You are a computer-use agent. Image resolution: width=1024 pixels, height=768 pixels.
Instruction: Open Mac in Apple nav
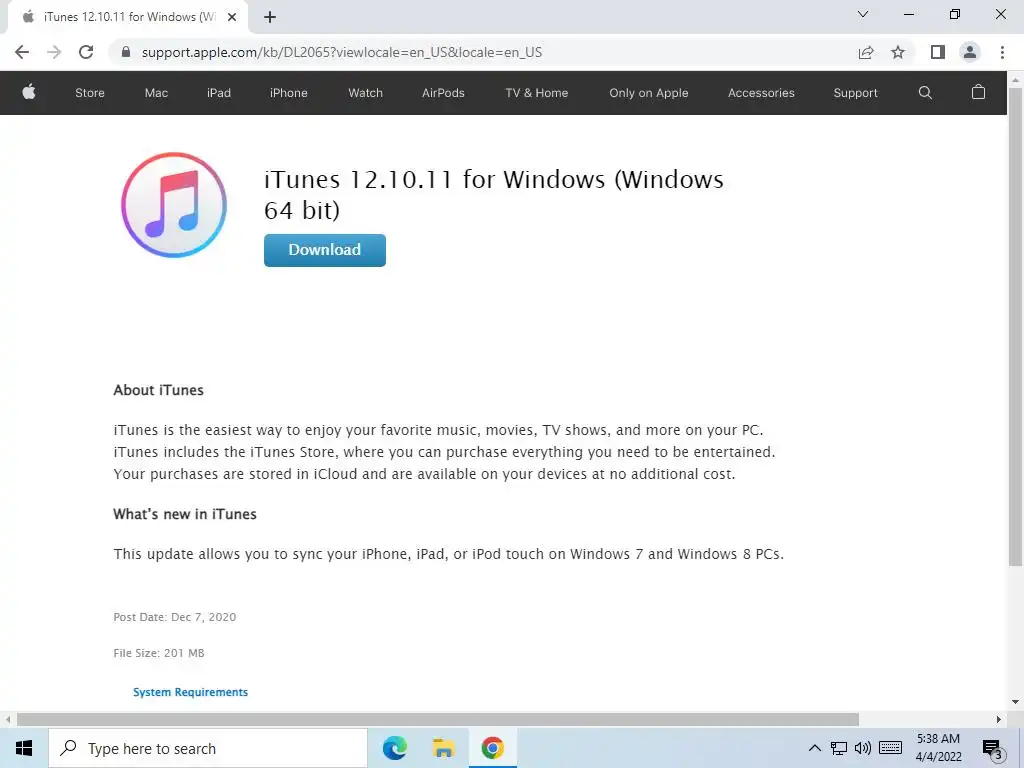point(156,93)
